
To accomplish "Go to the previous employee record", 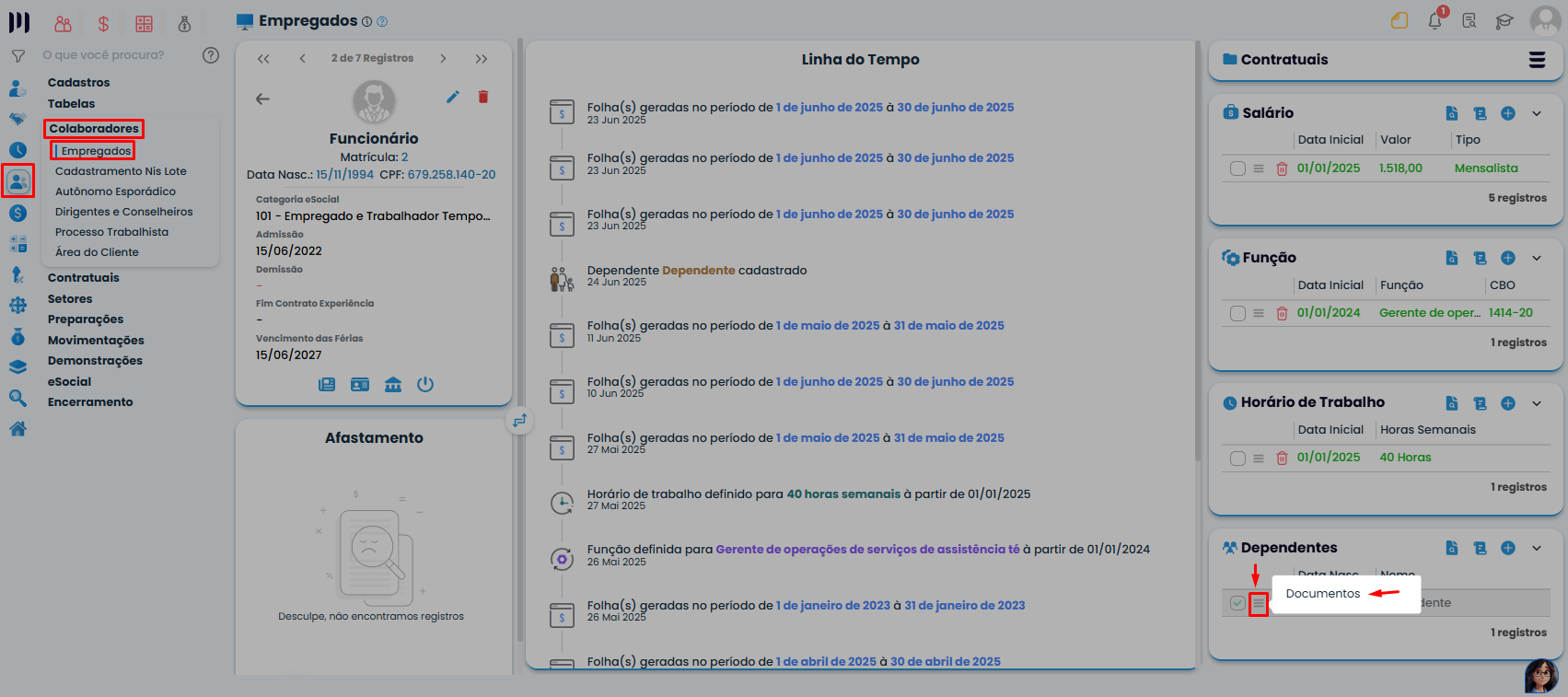I will point(302,58).
